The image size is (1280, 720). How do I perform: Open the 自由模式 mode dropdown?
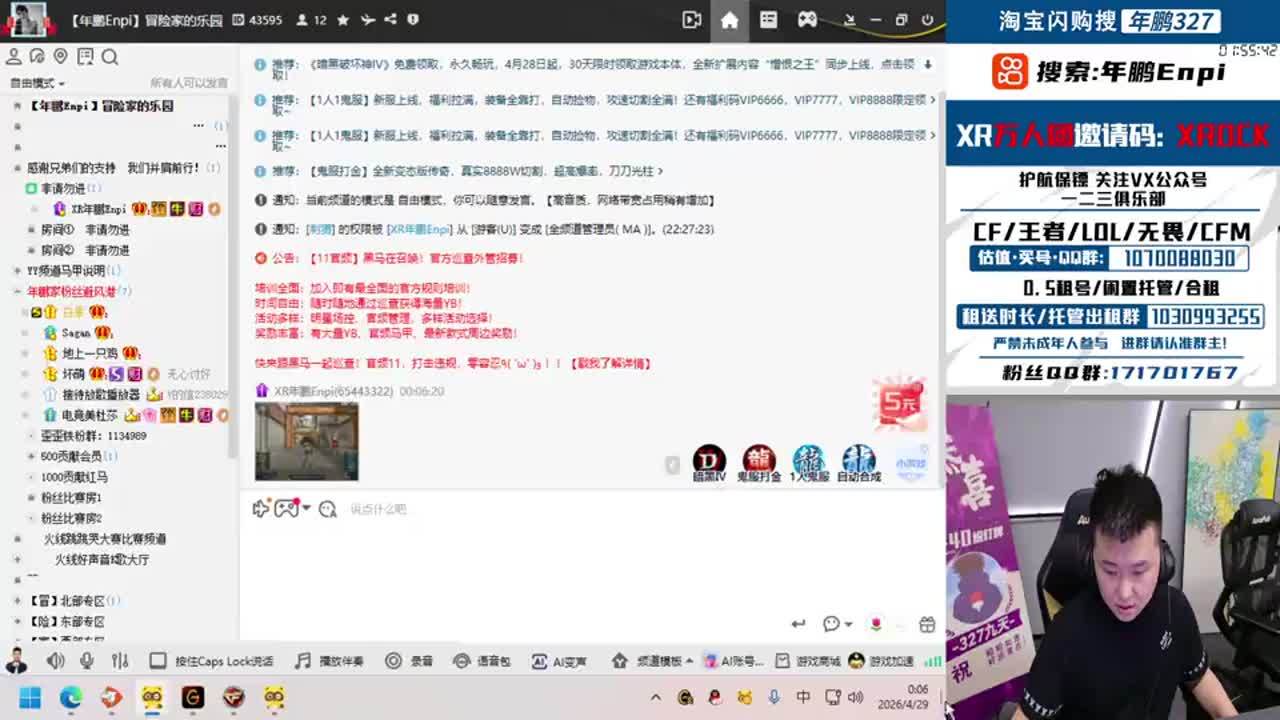37,83
